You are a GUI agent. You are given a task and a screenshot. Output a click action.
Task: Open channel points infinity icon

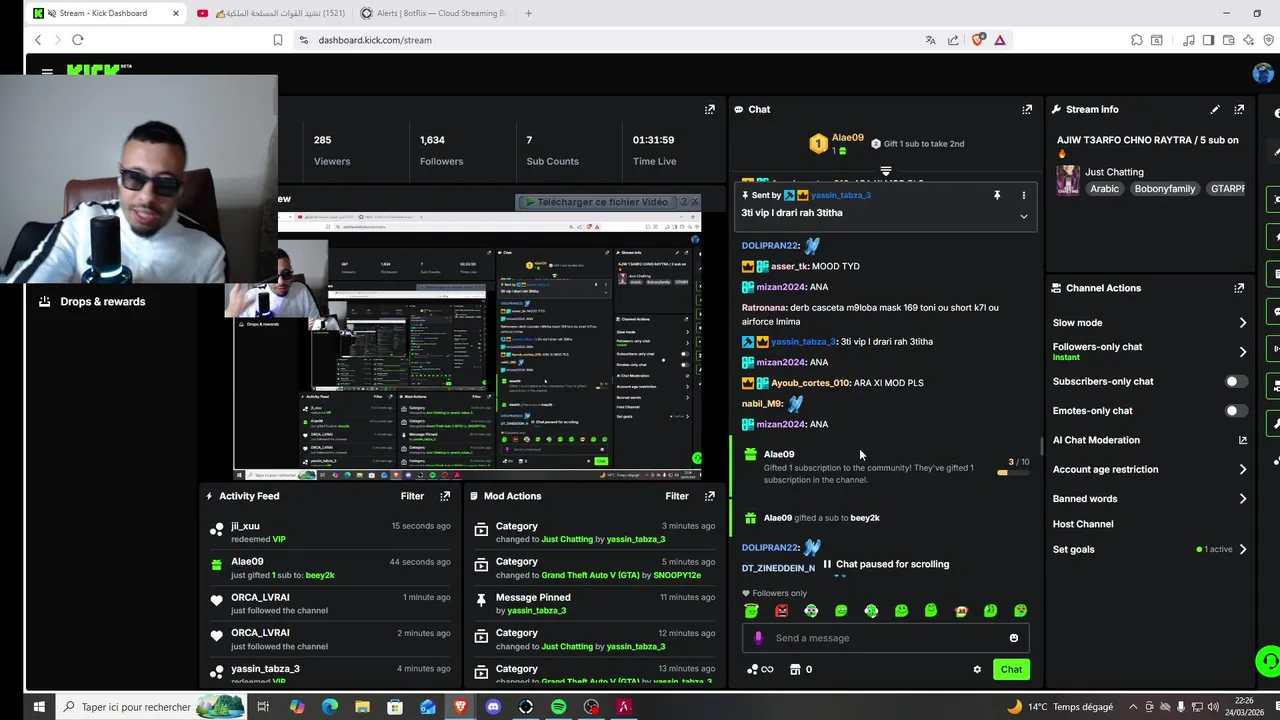(760, 669)
